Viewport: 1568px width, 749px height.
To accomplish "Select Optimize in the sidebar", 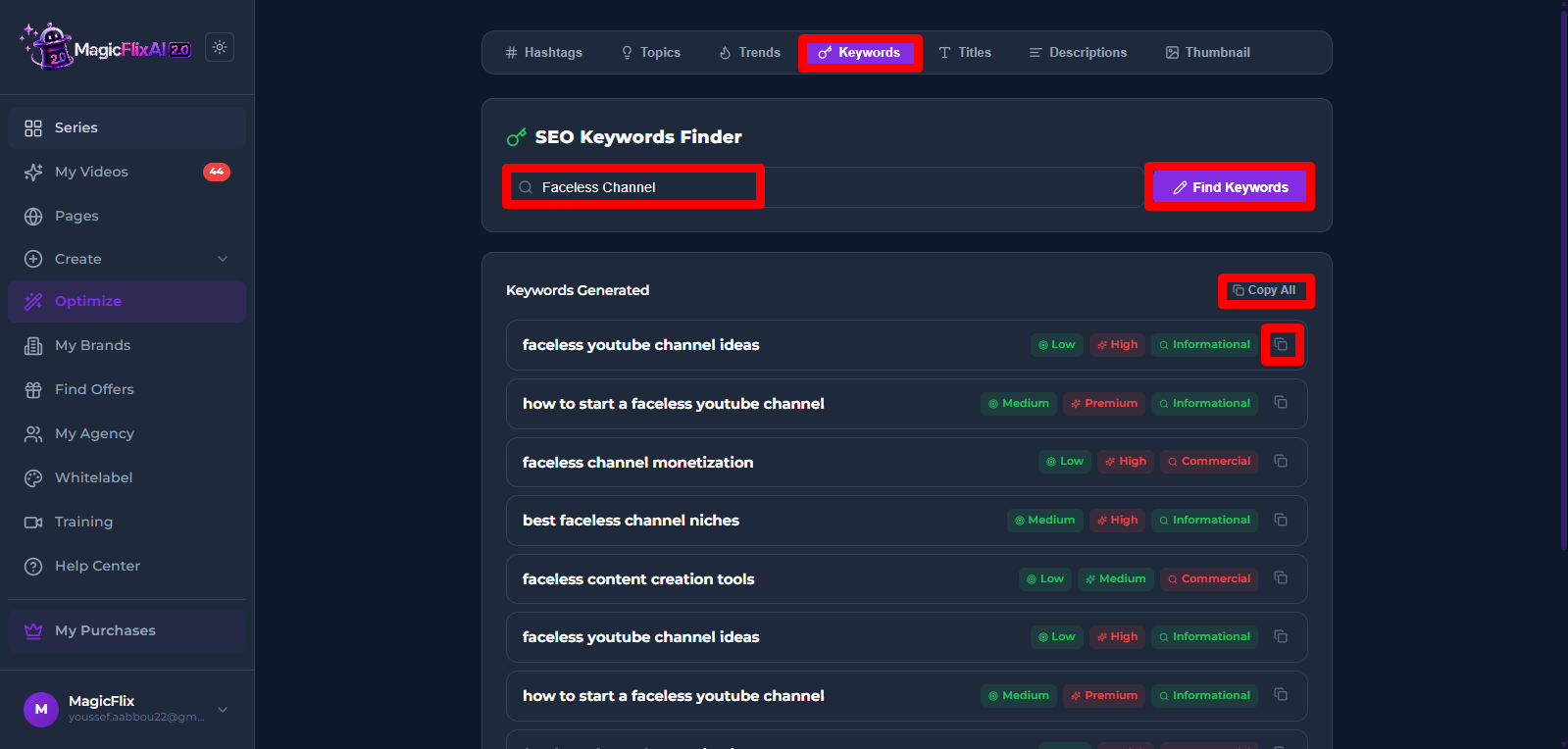I will pos(126,301).
